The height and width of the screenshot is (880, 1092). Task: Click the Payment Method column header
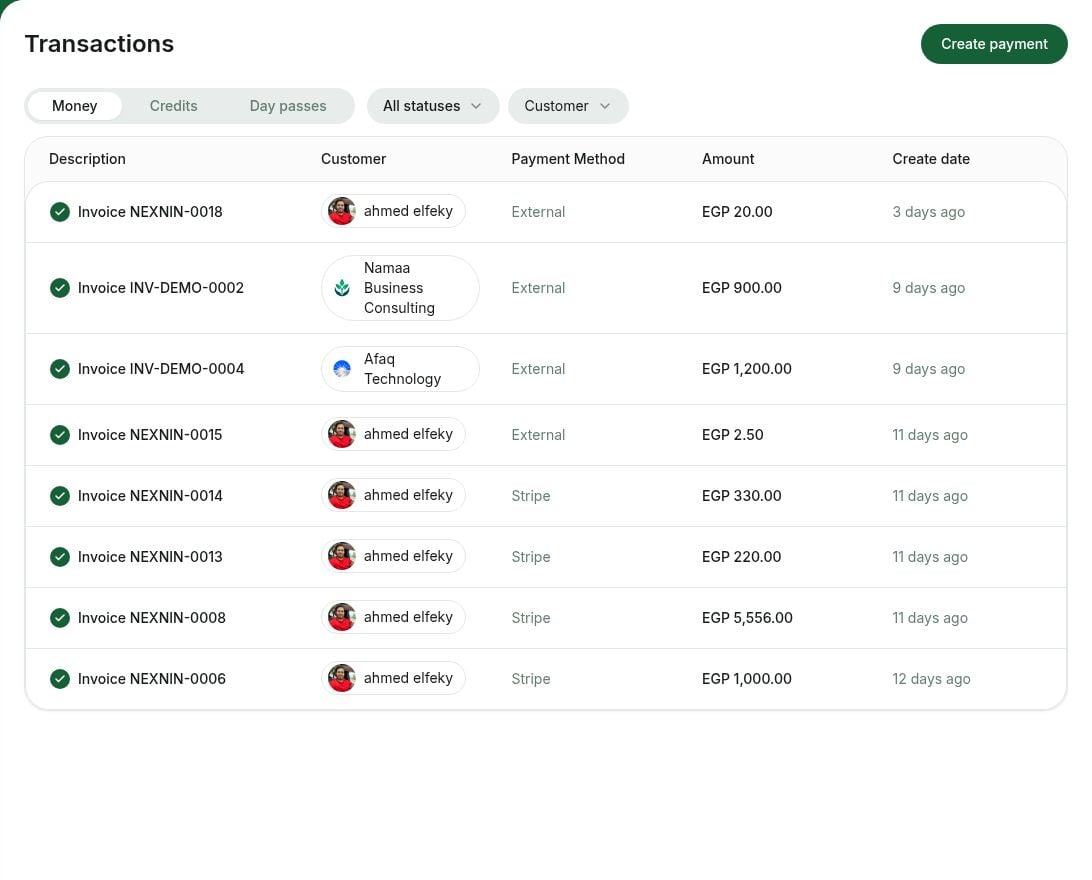(568, 159)
